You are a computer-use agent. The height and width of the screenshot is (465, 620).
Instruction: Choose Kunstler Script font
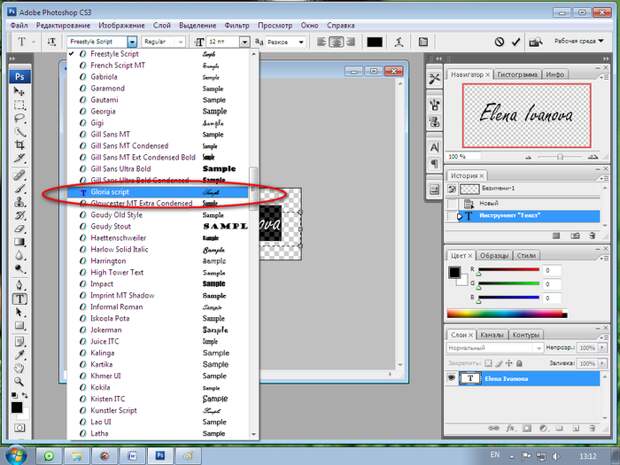pos(158,410)
